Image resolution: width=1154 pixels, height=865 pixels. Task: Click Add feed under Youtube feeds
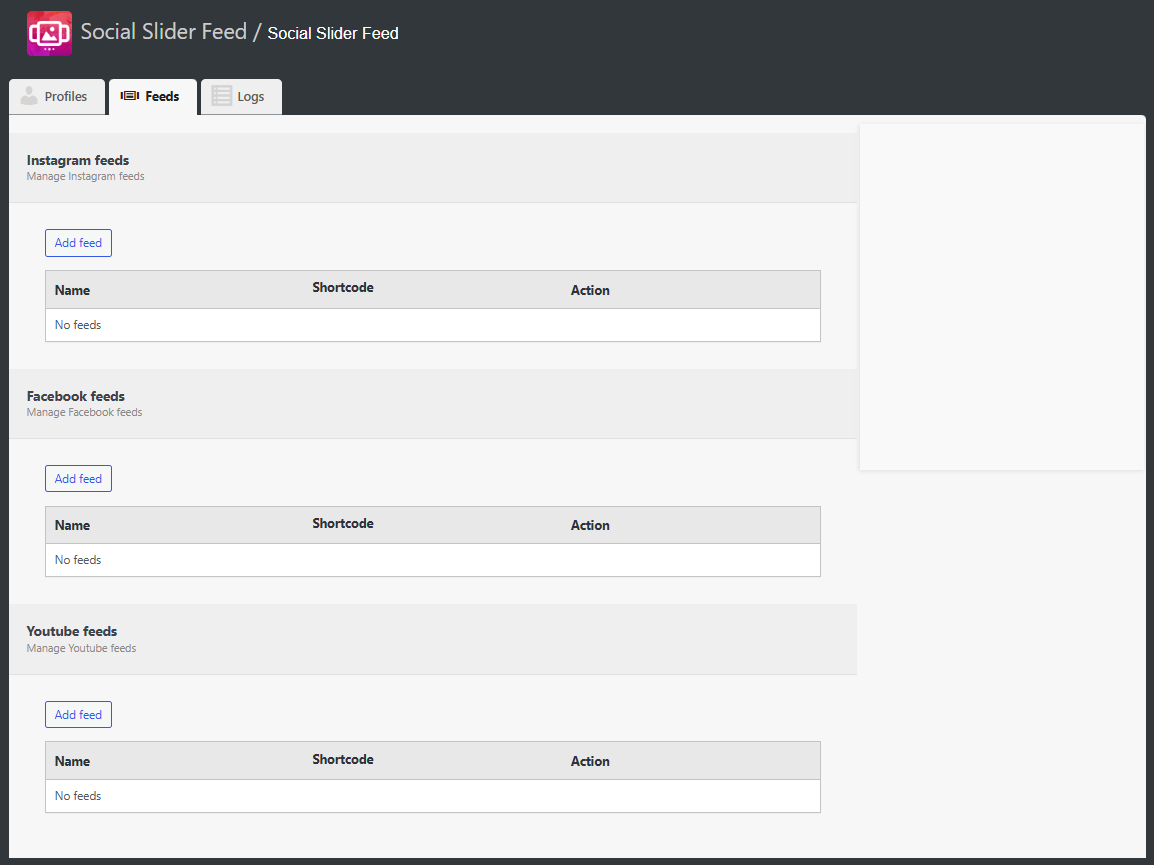(x=78, y=714)
